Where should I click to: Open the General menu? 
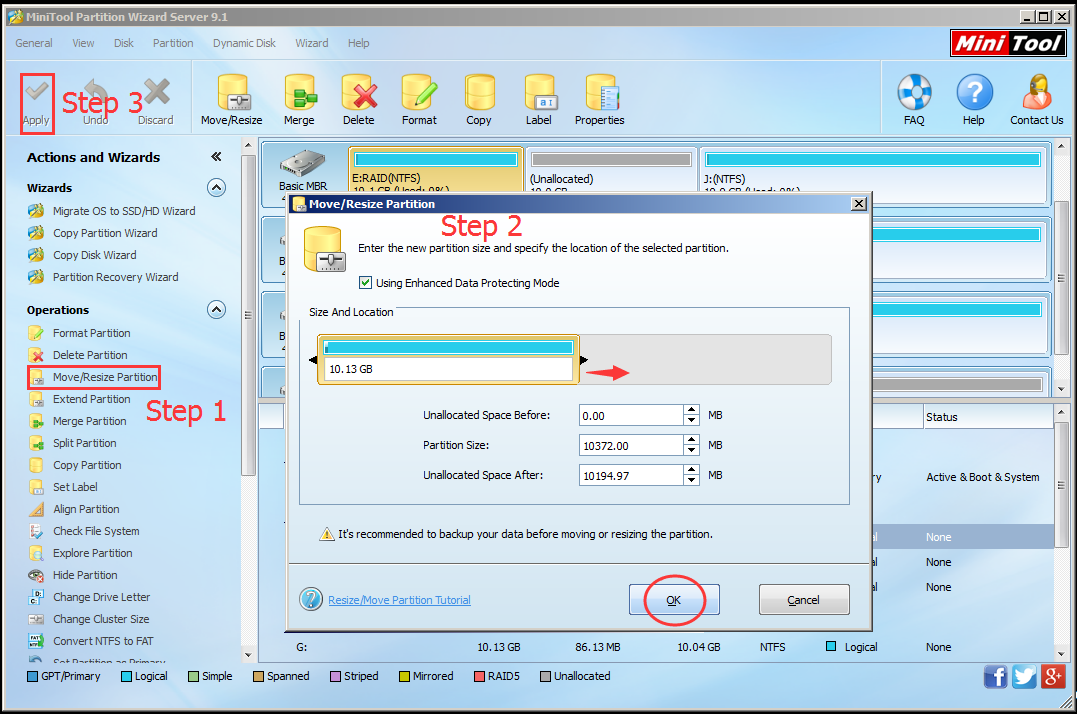pos(34,43)
